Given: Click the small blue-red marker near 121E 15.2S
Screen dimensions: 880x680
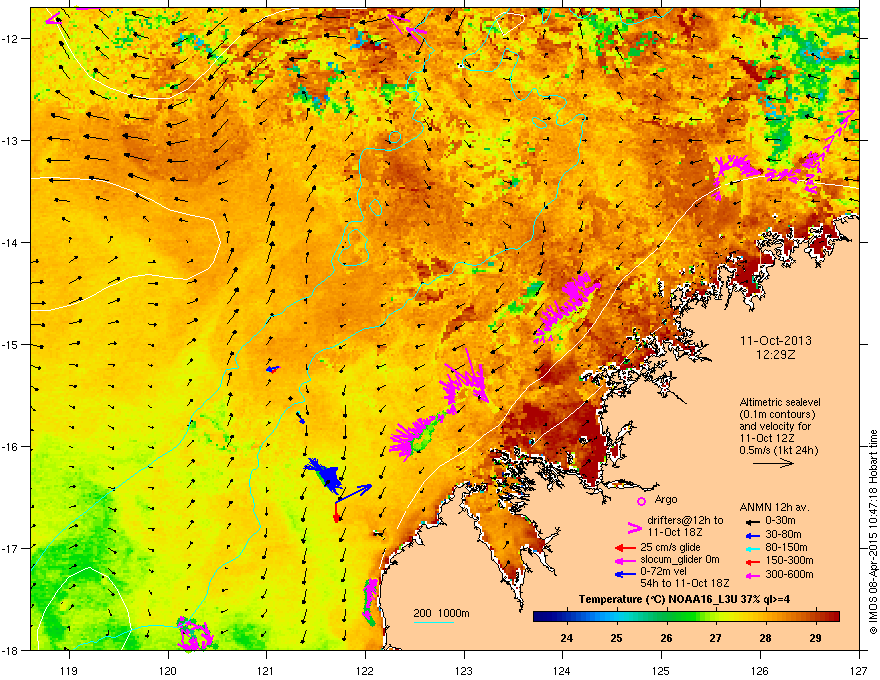Looking at the screenshot, I should coord(273,369).
